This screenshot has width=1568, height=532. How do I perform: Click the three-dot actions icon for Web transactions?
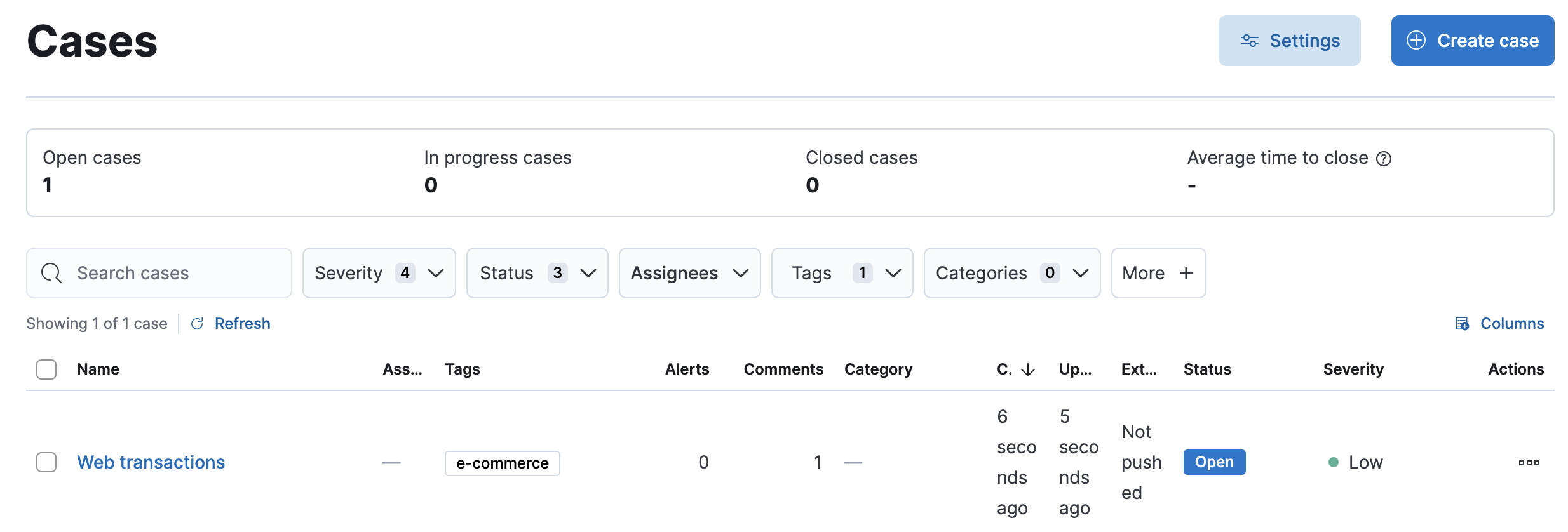coord(1529,463)
